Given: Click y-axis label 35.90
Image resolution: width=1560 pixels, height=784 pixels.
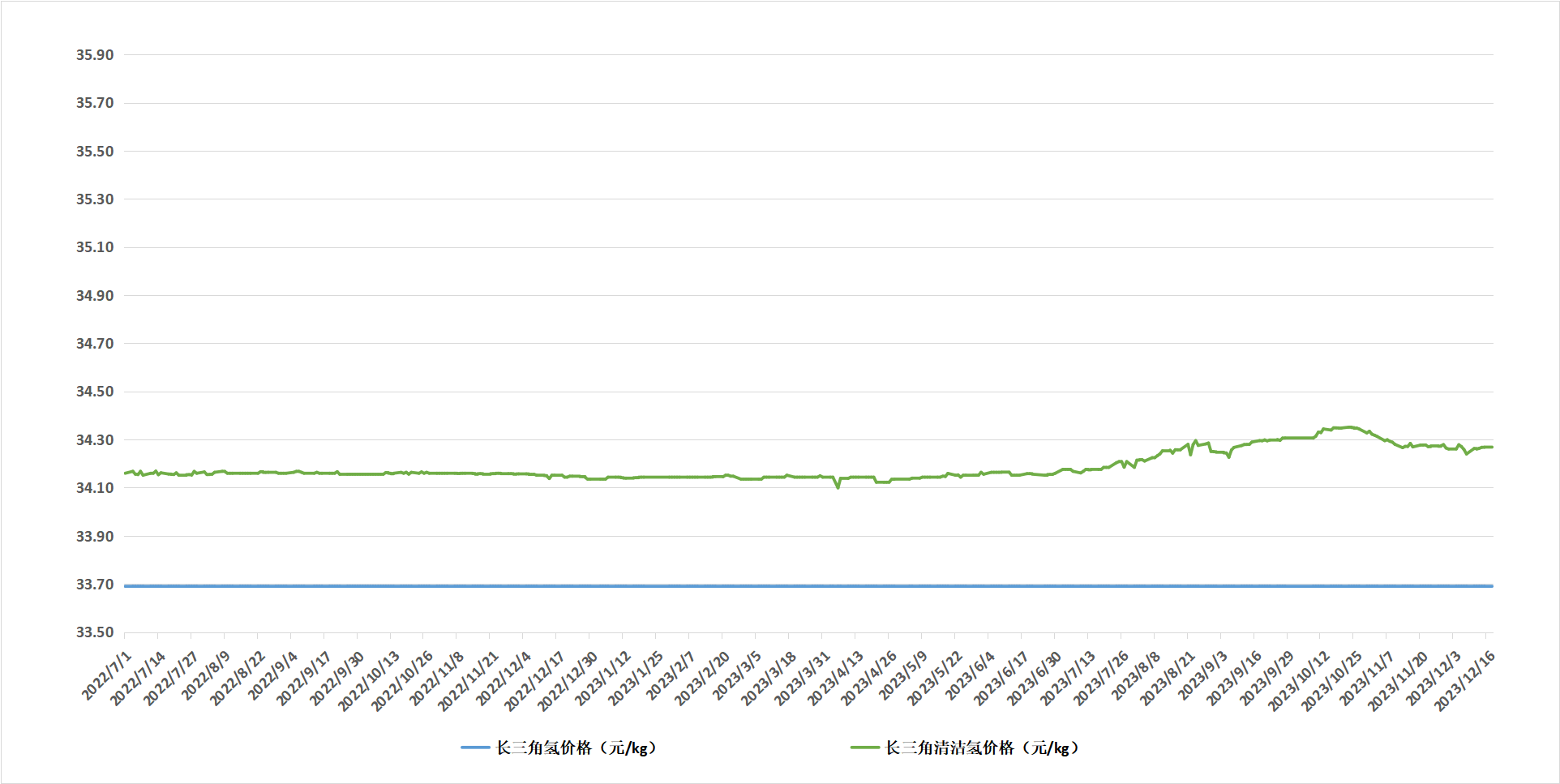Looking at the screenshot, I should click(x=95, y=55).
